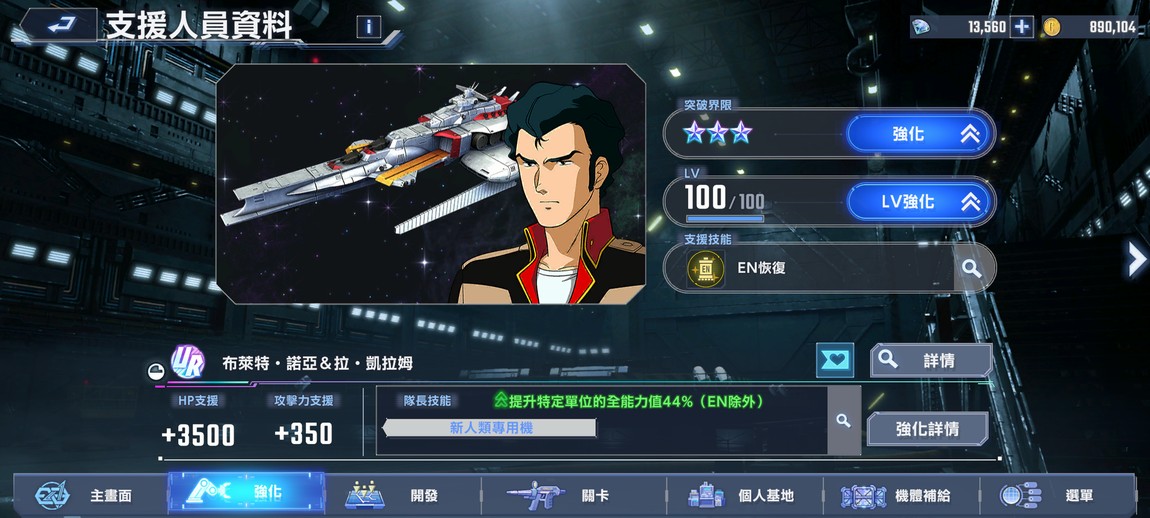Go to next support member arrow
This screenshot has height=518, width=1150.
(1137, 259)
